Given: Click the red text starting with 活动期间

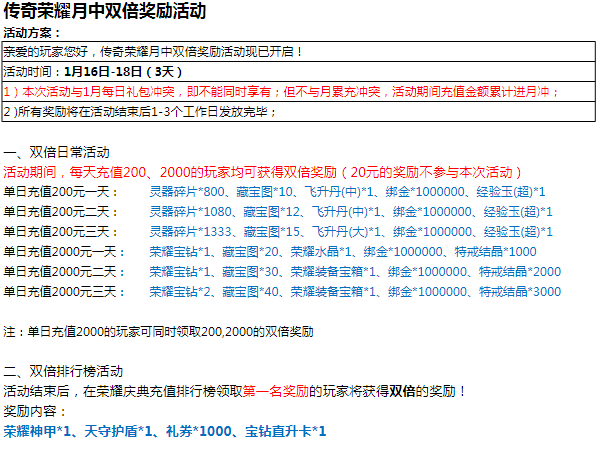Looking at the screenshot, I should (x=260, y=171).
